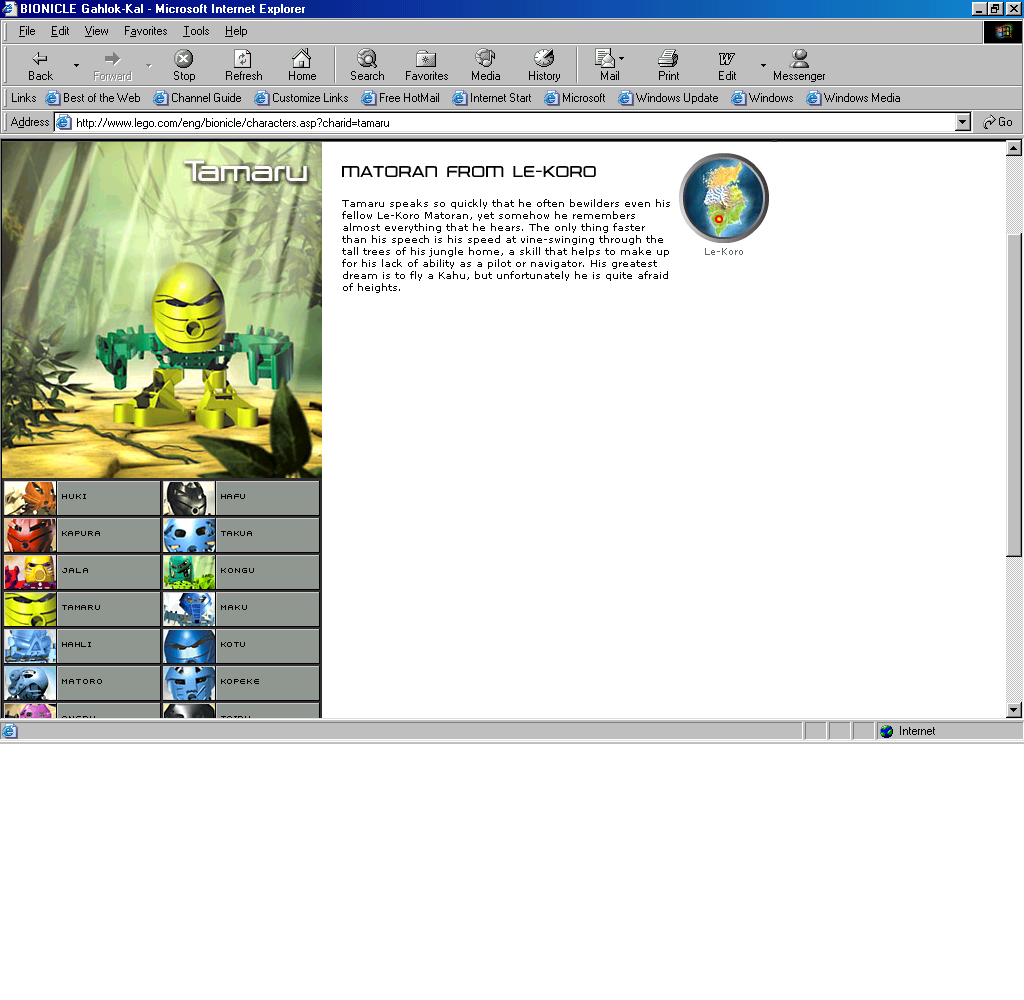The height and width of the screenshot is (1000, 1024).
Task: Open the TAKUA character entry
Action: 267,536
